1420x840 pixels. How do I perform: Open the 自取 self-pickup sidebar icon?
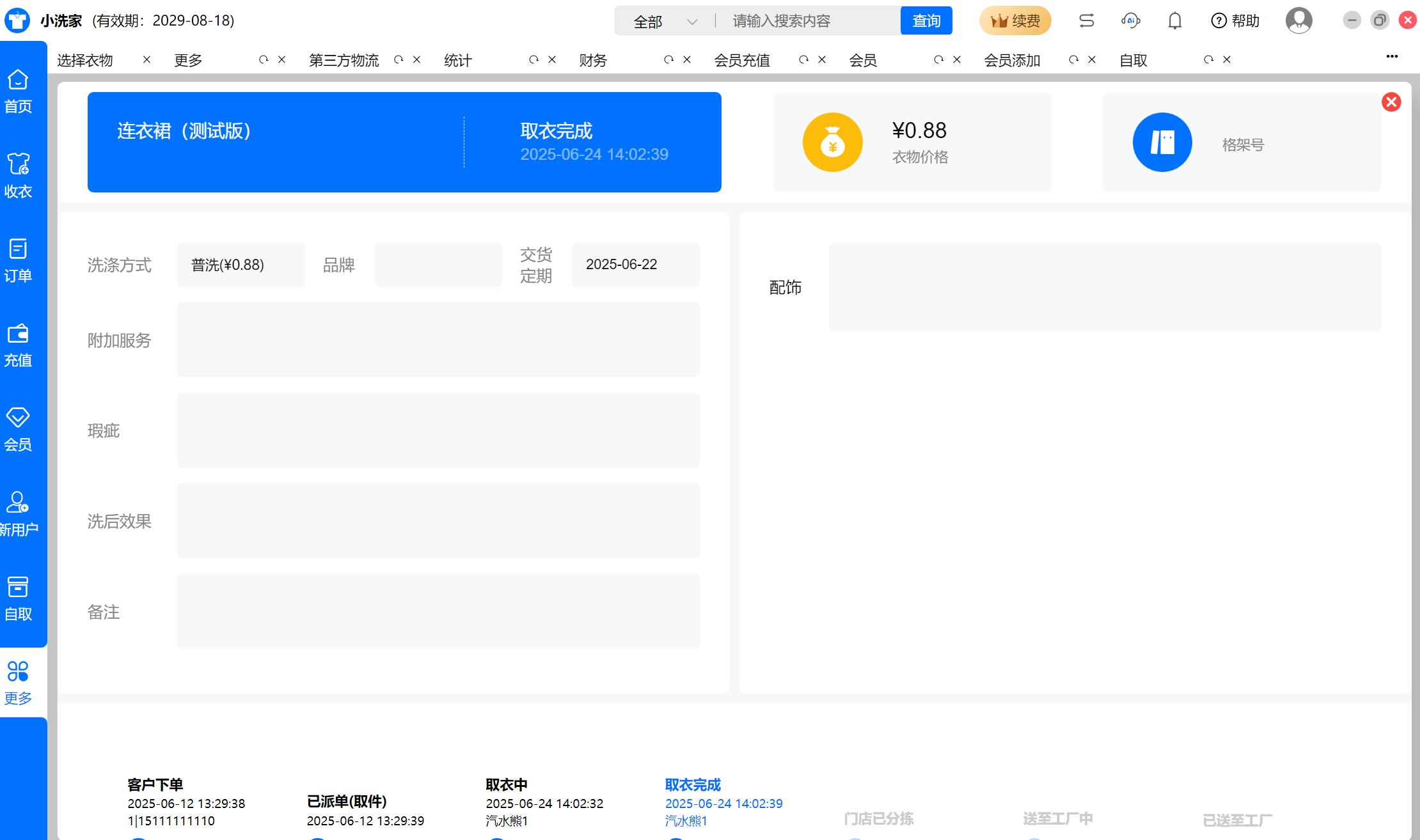point(18,587)
